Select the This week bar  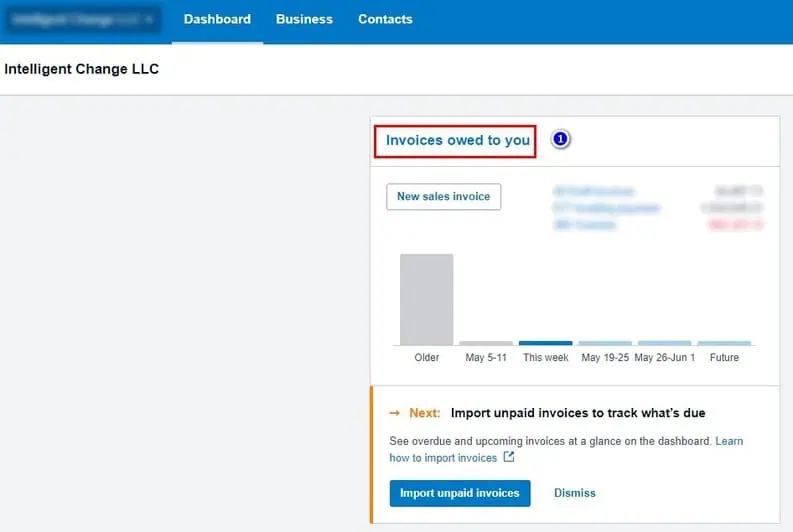[545, 343]
